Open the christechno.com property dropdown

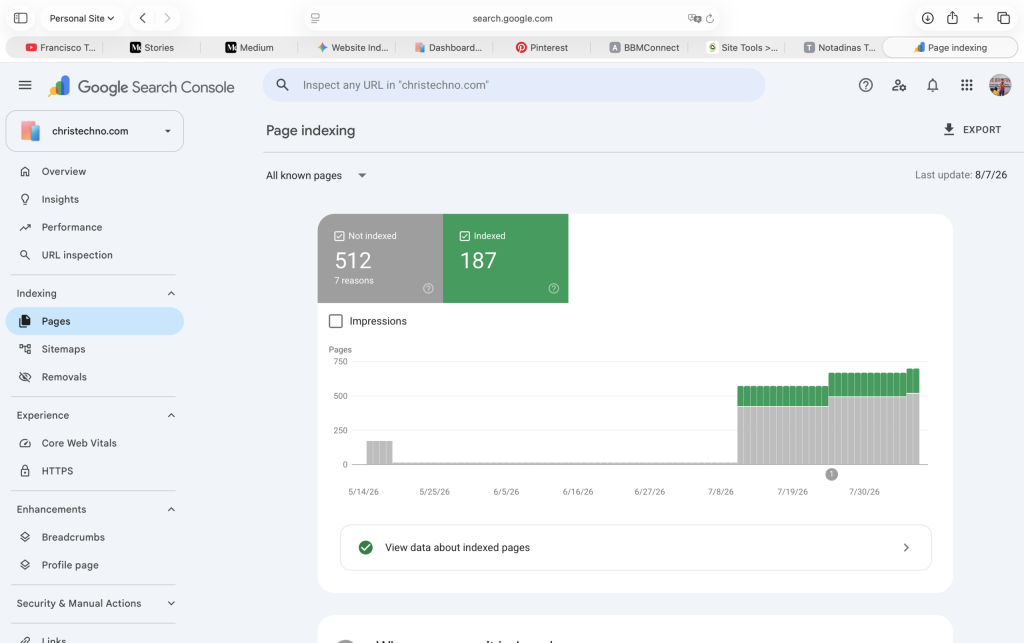tap(95, 131)
